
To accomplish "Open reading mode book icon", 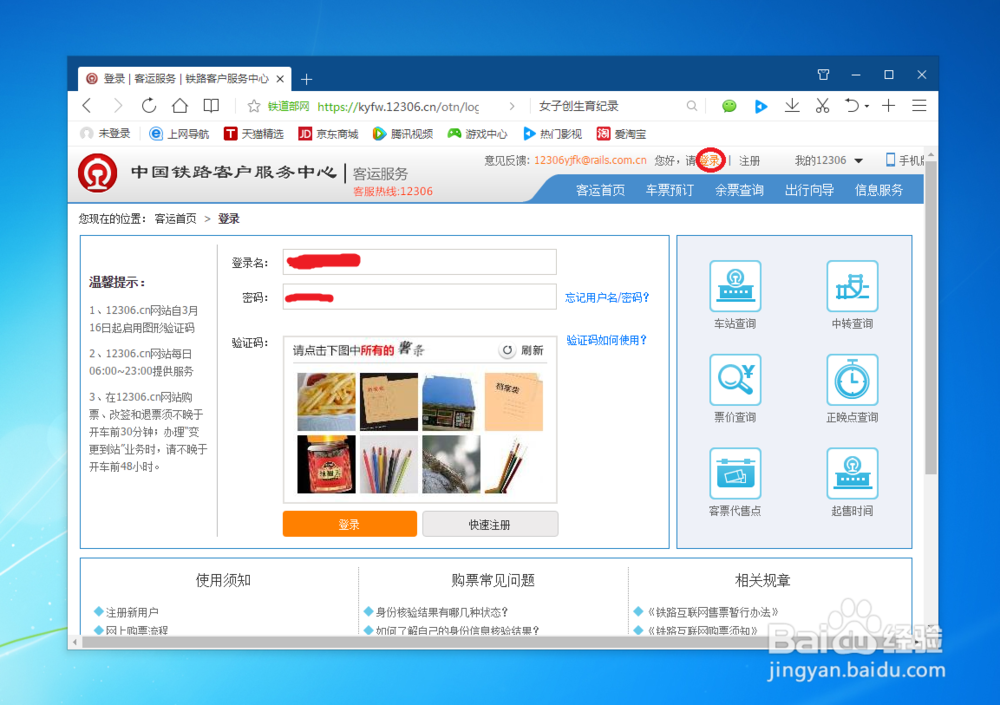I will (x=211, y=106).
